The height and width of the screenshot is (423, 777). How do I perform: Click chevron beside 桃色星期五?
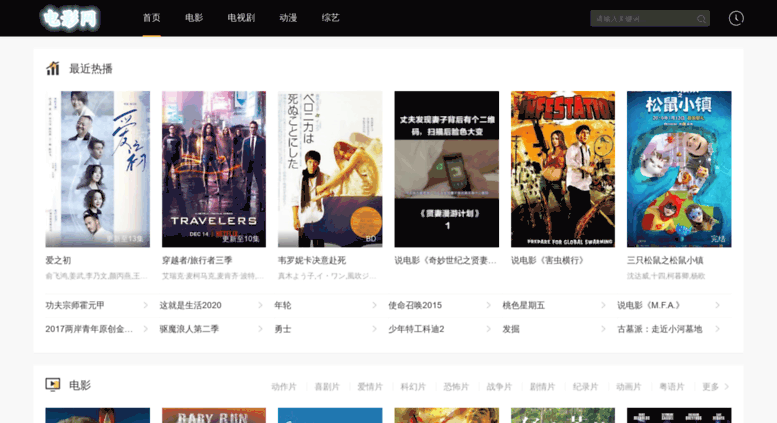[603, 305]
